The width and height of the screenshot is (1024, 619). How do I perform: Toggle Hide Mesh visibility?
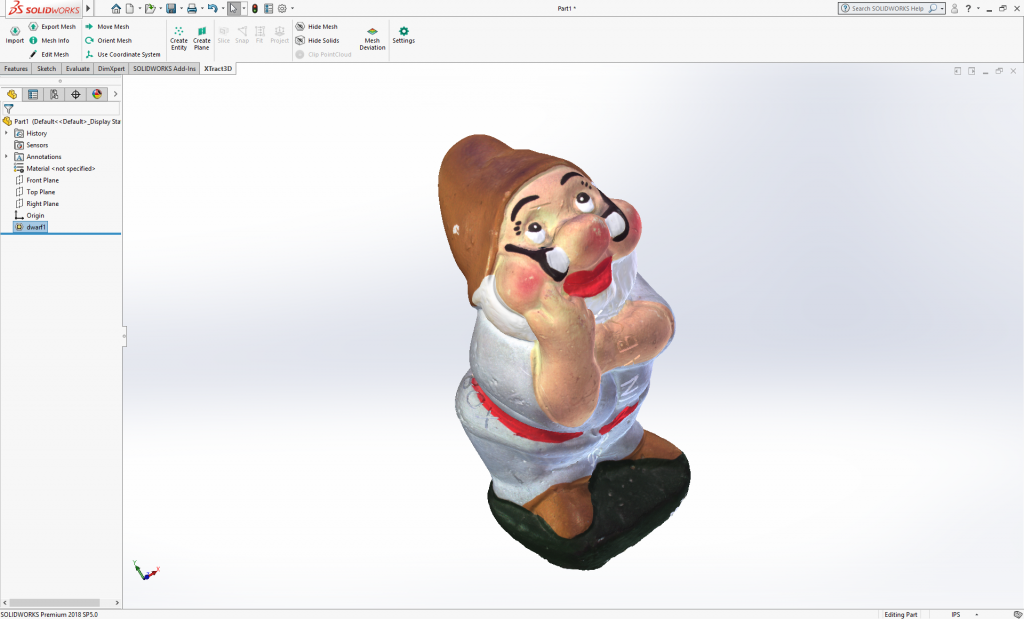point(322,27)
